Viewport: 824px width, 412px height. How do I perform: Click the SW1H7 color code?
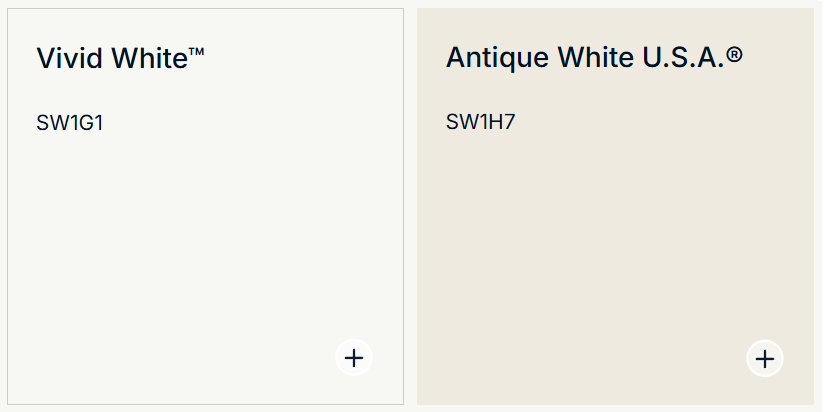pos(480,123)
